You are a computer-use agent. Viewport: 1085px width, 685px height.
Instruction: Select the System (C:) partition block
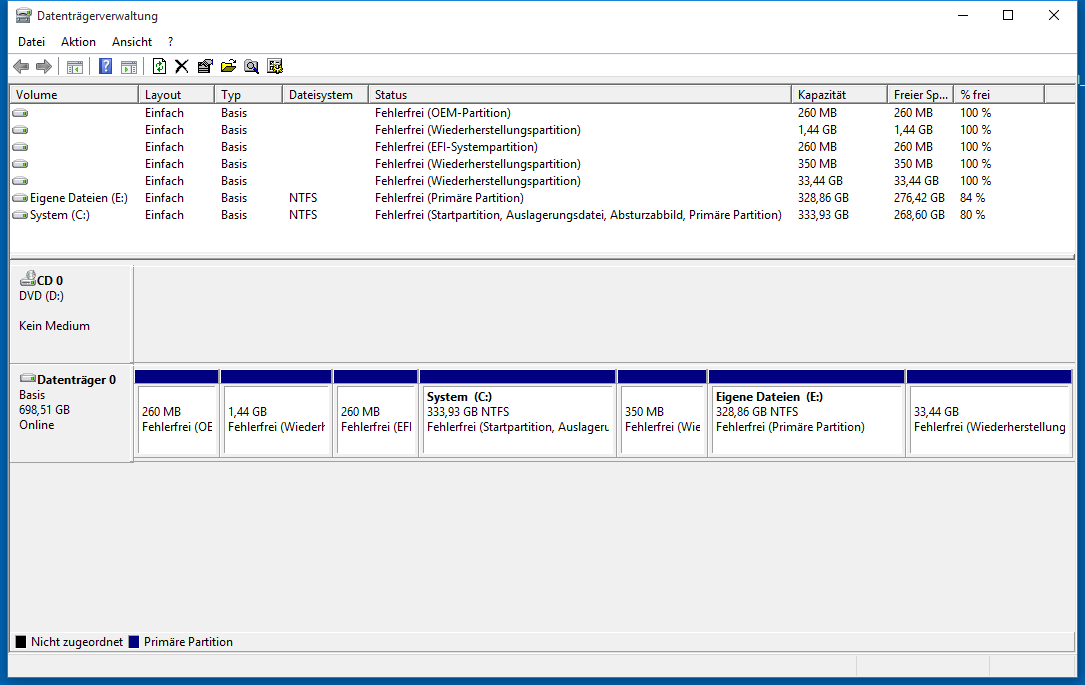tap(517, 420)
